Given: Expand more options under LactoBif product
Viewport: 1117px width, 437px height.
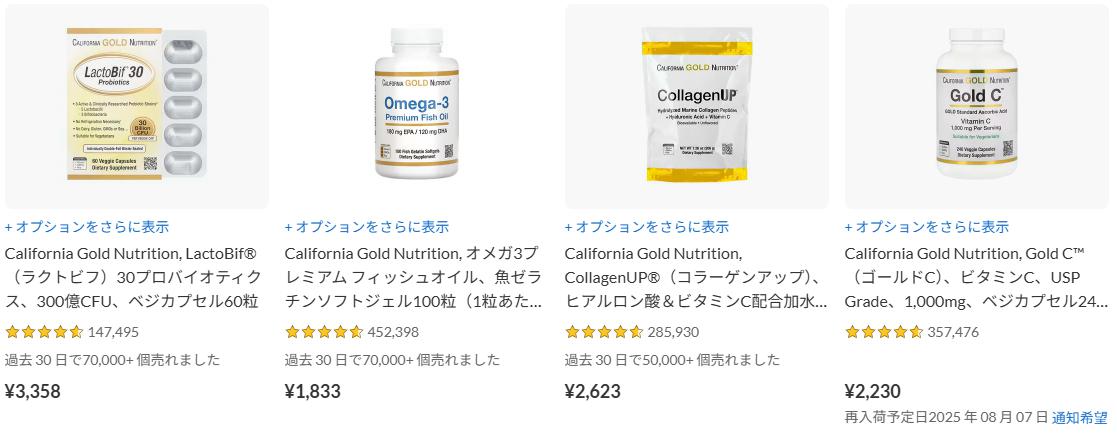Looking at the screenshot, I should [87, 227].
